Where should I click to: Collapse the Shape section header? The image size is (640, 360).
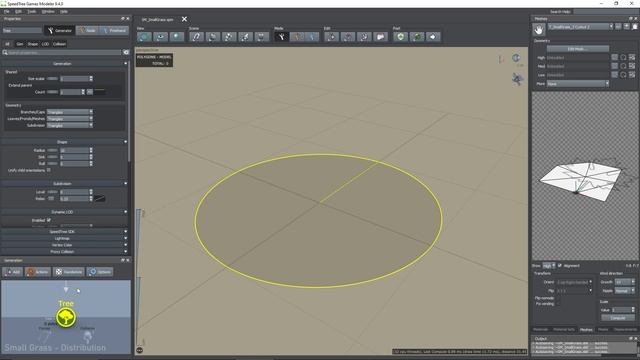64,142
